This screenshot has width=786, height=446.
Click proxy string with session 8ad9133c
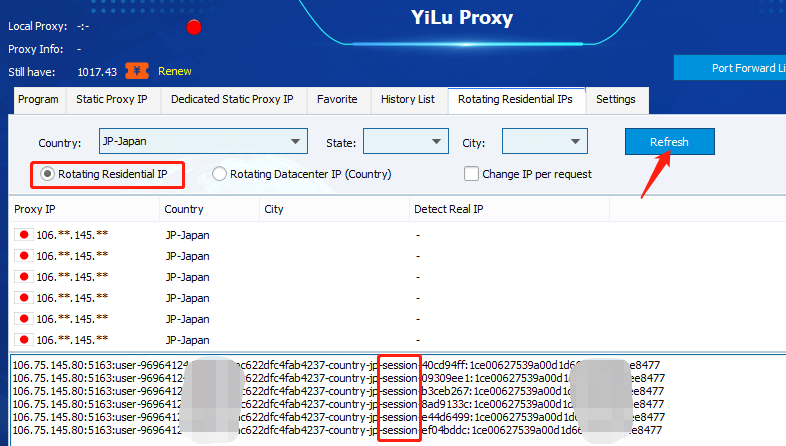pyautogui.click(x=338, y=404)
